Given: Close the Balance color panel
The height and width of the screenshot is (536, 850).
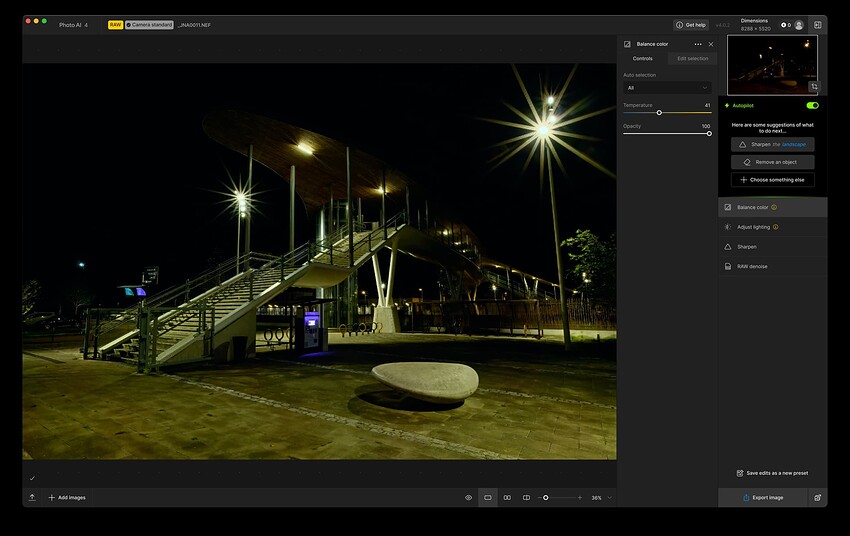Looking at the screenshot, I should [x=711, y=44].
